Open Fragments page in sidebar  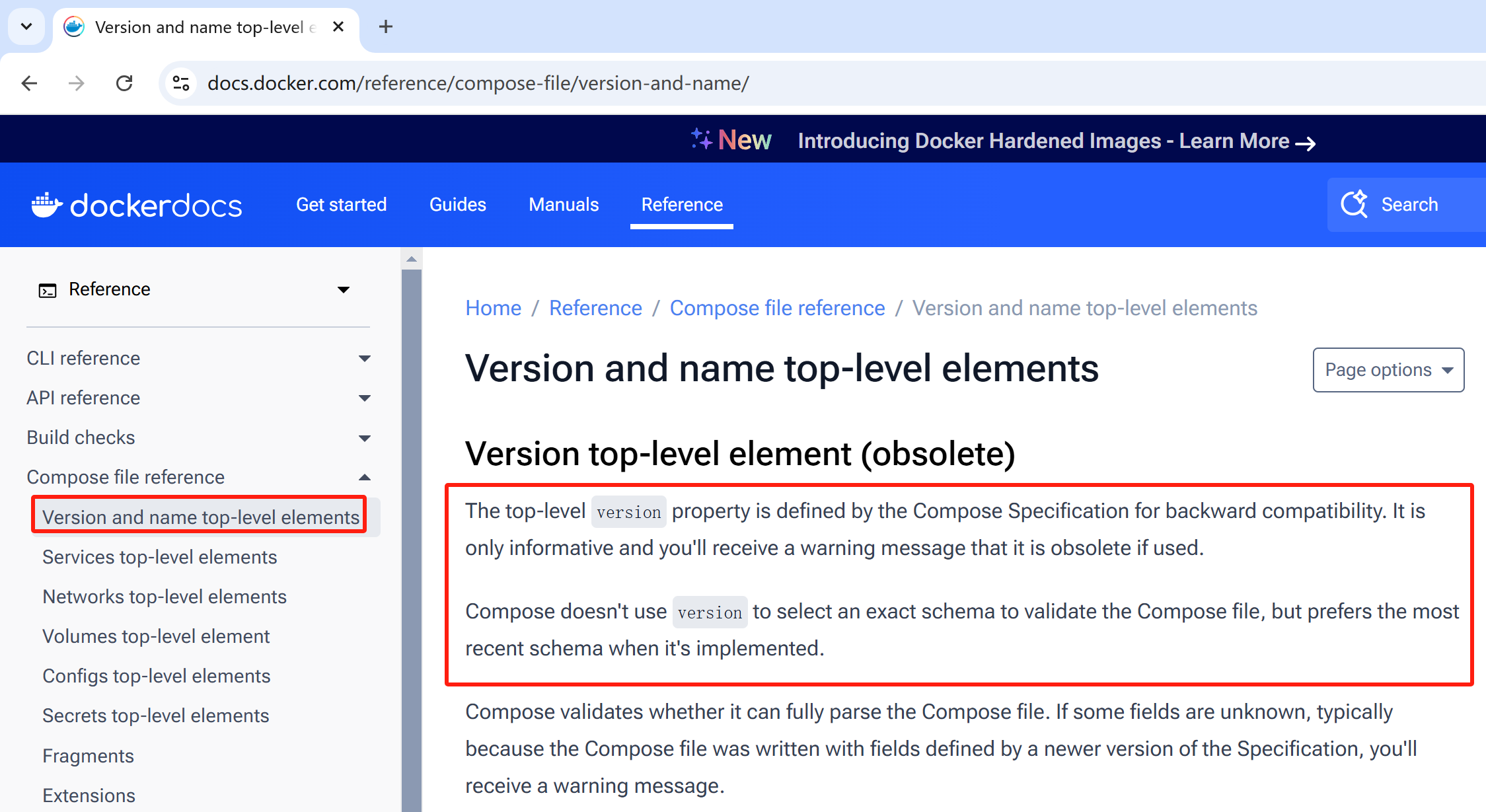point(88,756)
